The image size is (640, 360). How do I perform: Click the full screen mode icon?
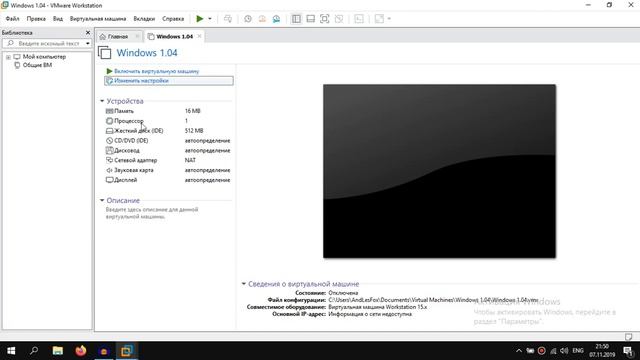pos(324,19)
